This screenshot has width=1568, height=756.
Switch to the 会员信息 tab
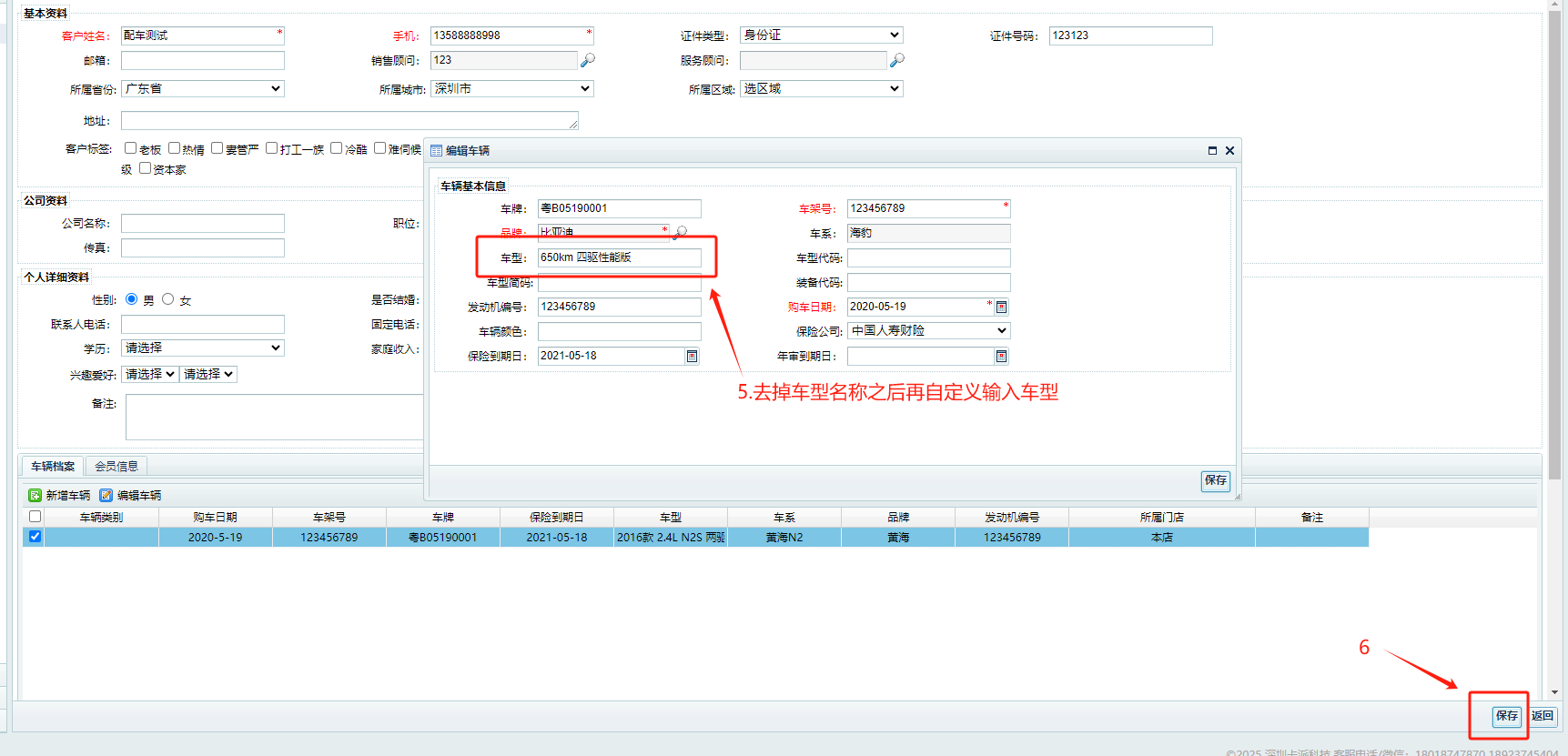click(x=116, y=467)
